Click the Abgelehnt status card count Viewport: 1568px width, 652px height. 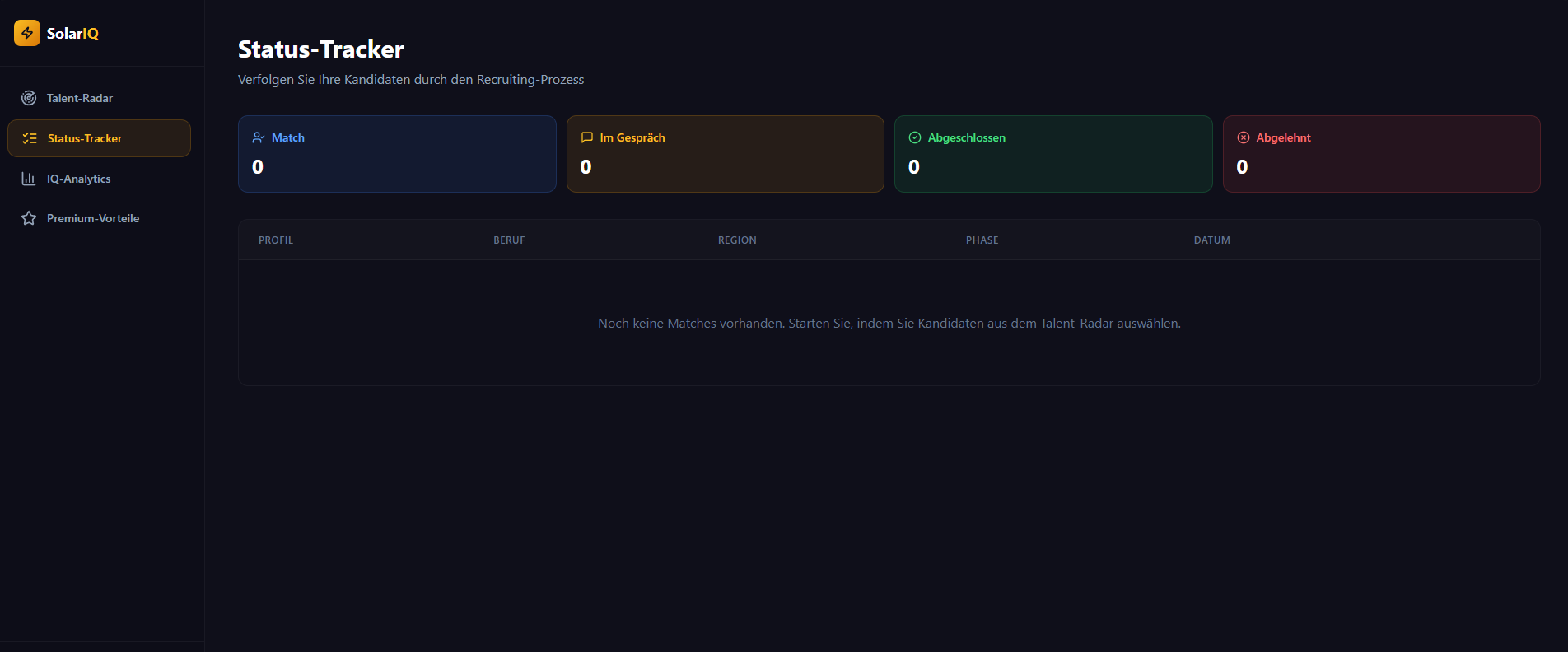(x=1242, y=167)
